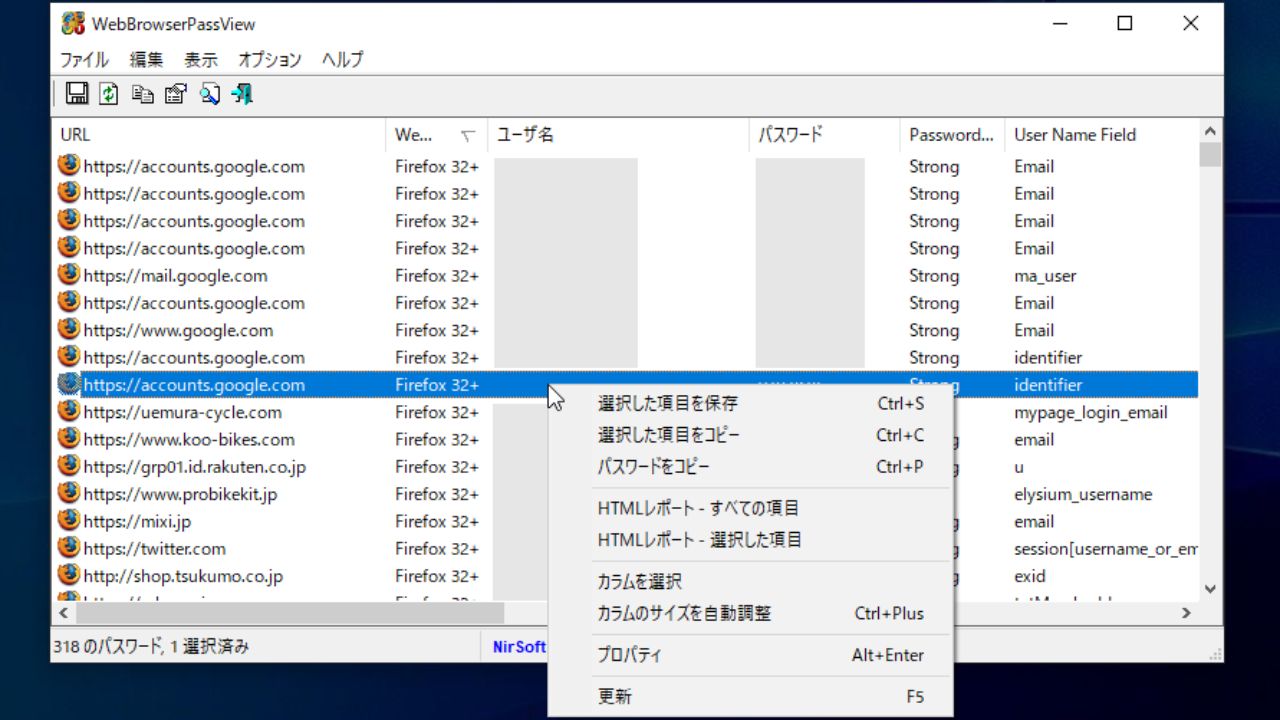Click the Firefox icon beside https://uemura-cycle.com

pyautogui.click(x=69, y=411)
